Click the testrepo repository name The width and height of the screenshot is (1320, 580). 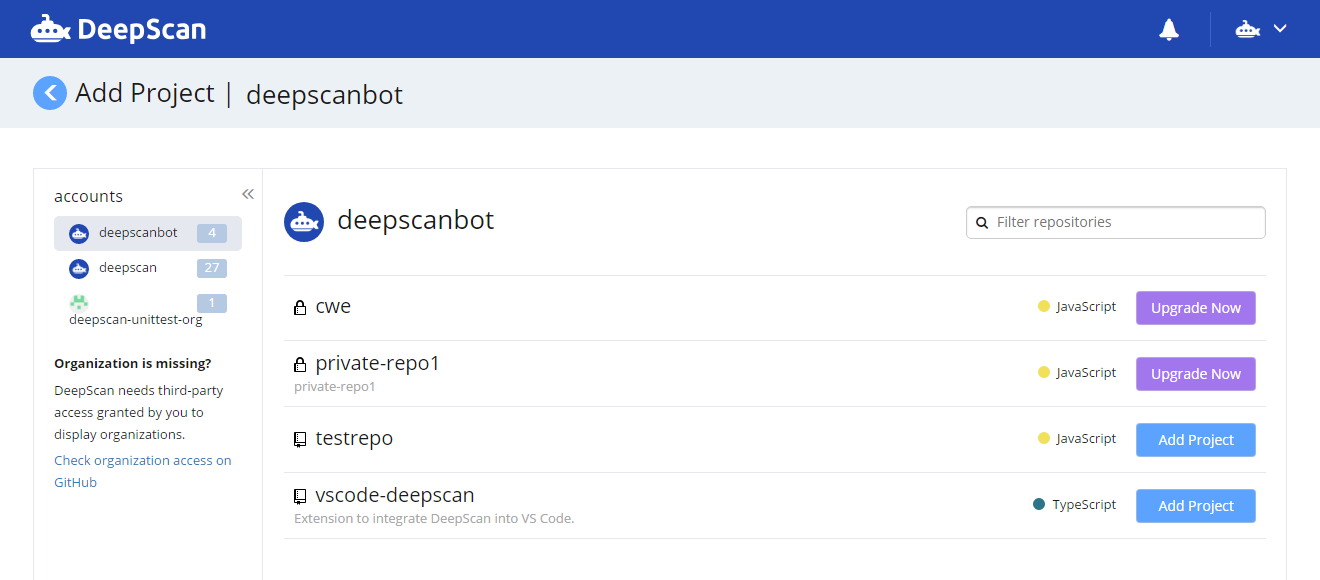[354, 439]
